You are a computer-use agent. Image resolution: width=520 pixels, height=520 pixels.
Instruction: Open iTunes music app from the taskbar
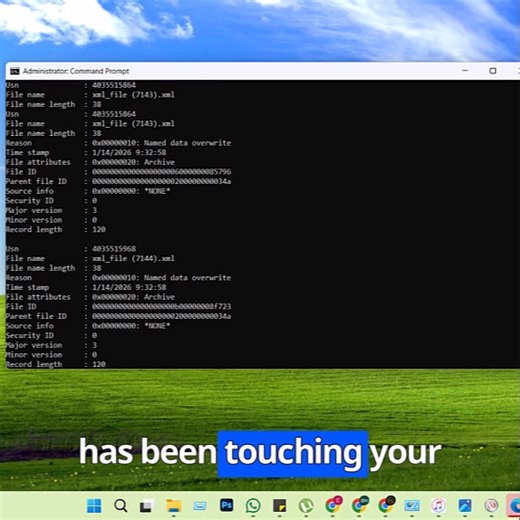click(x=438, y=506)
